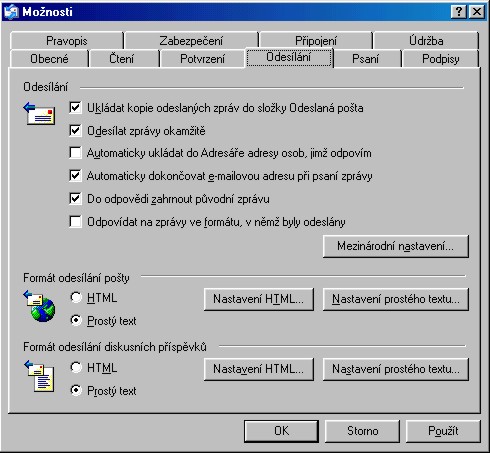Uncheck Ukládat kopie odeslaných zpráv checkbox

pos(75,108)
